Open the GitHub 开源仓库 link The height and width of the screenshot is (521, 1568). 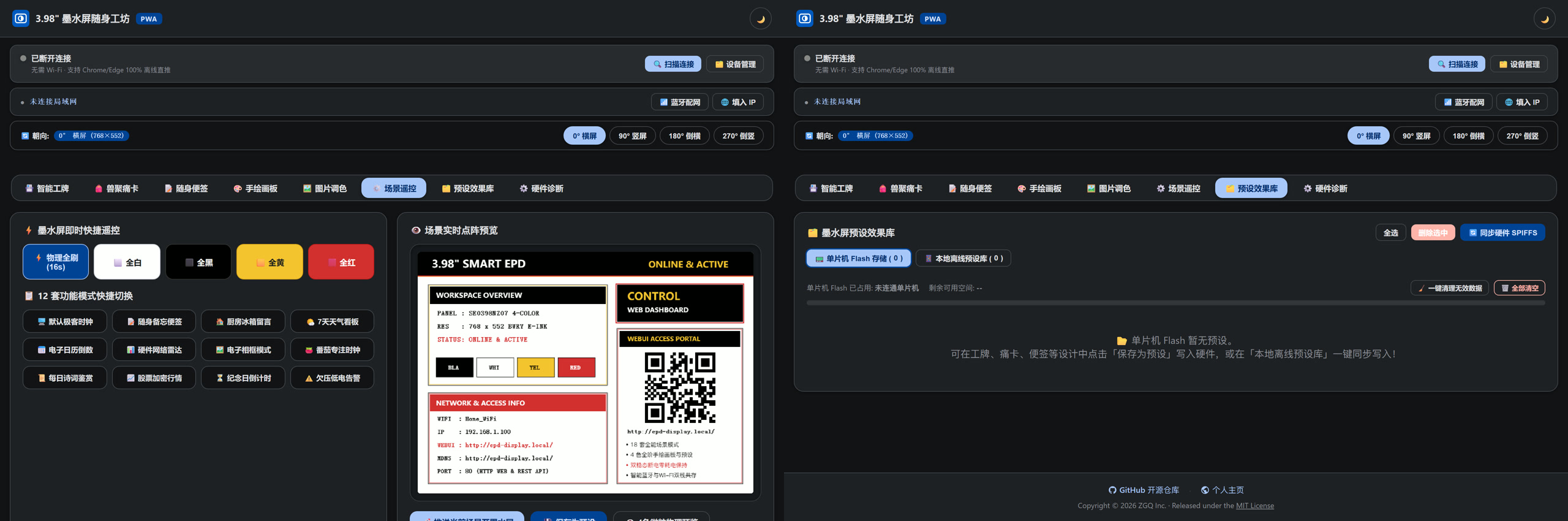click(x=1144, y=490)
